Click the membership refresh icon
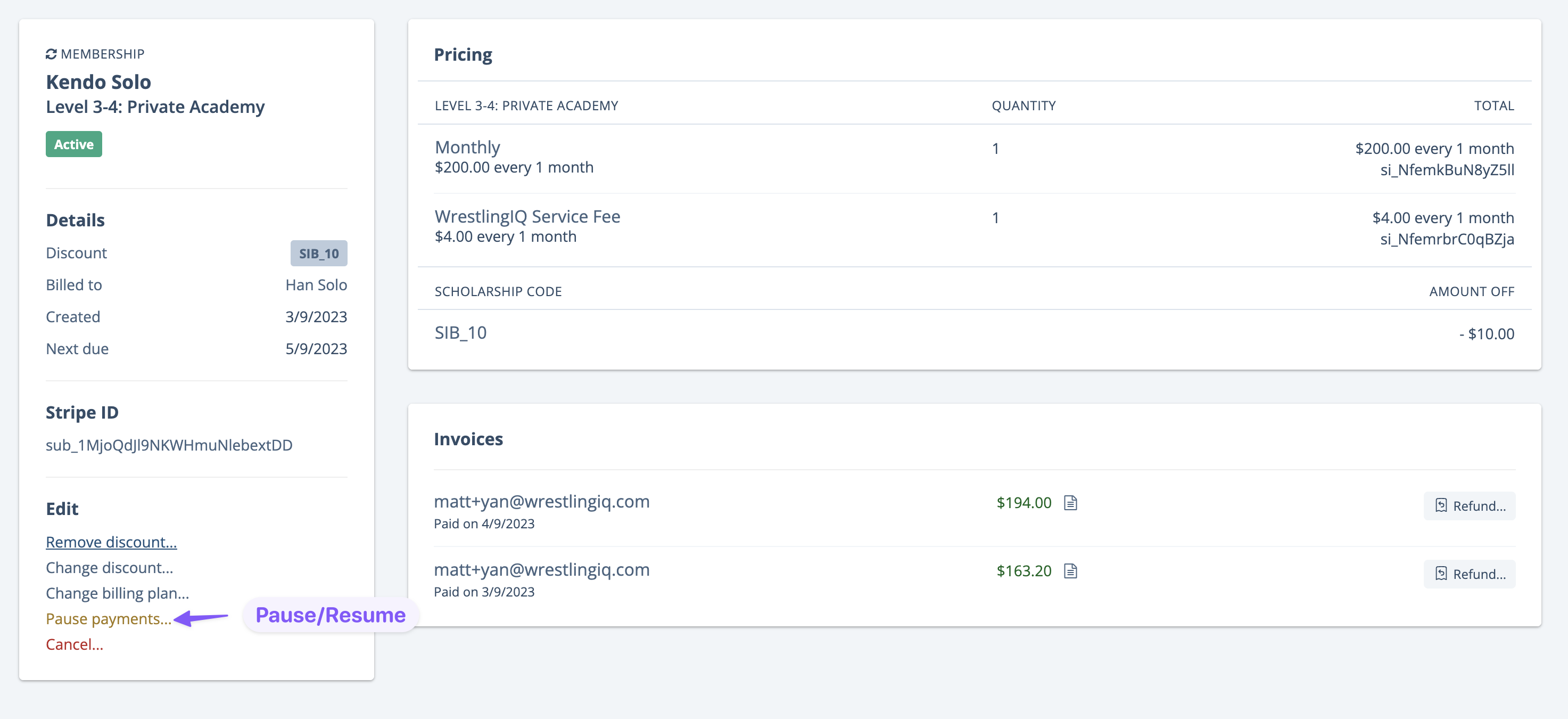This screenshot has height=719, width=1568. pos(51,54)
